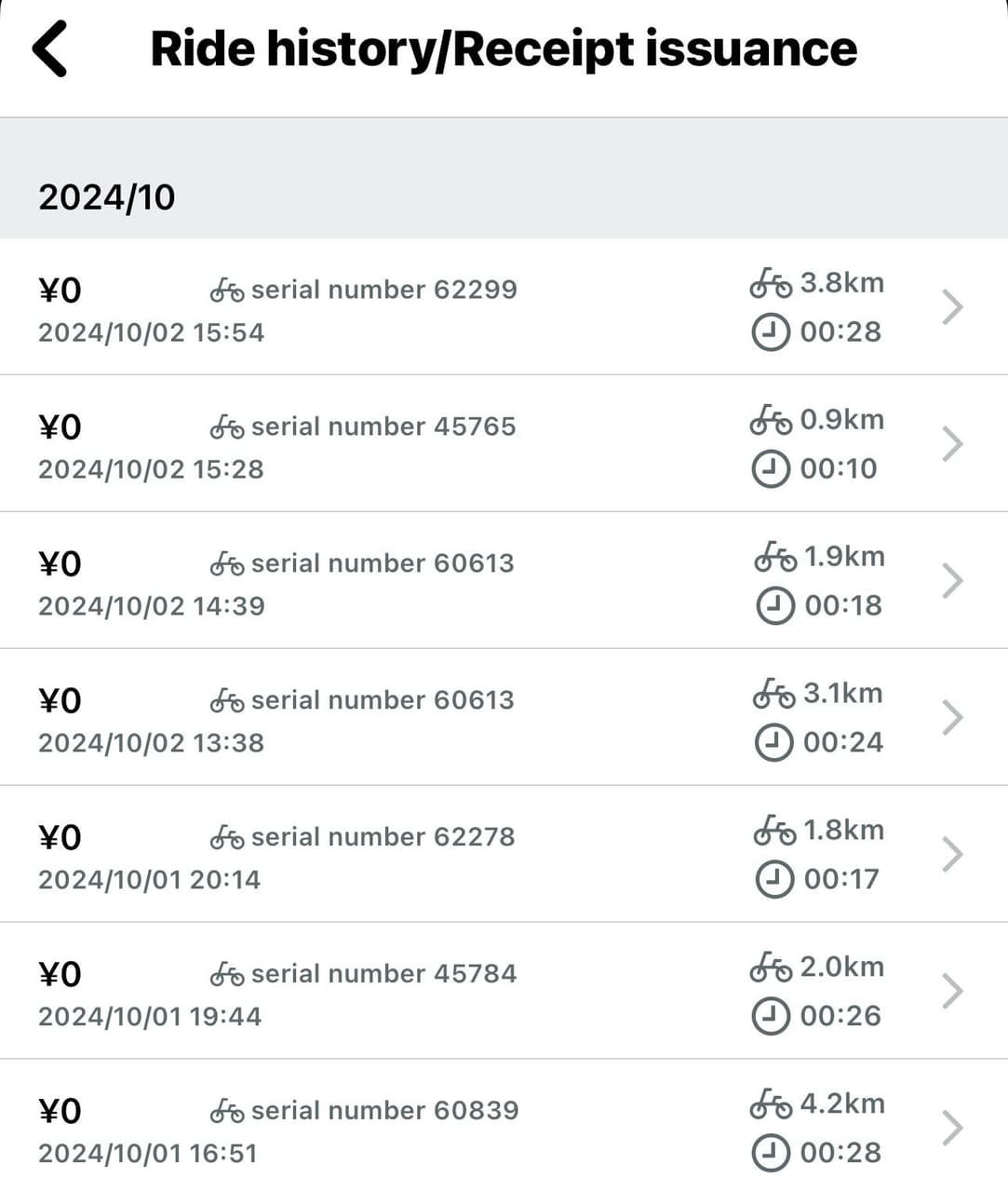Click bicycle icon next to 1.8km distance

click(x=774, y=831)
